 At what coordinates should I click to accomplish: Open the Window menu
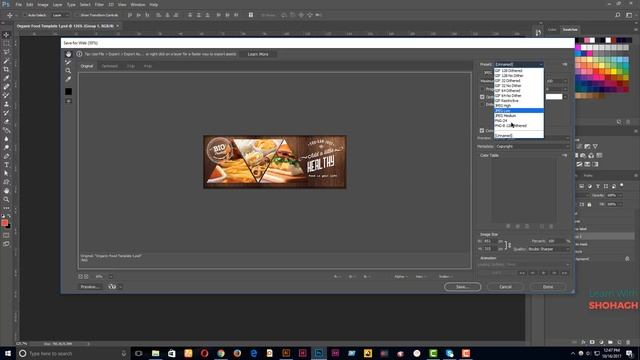click(138, 4)
